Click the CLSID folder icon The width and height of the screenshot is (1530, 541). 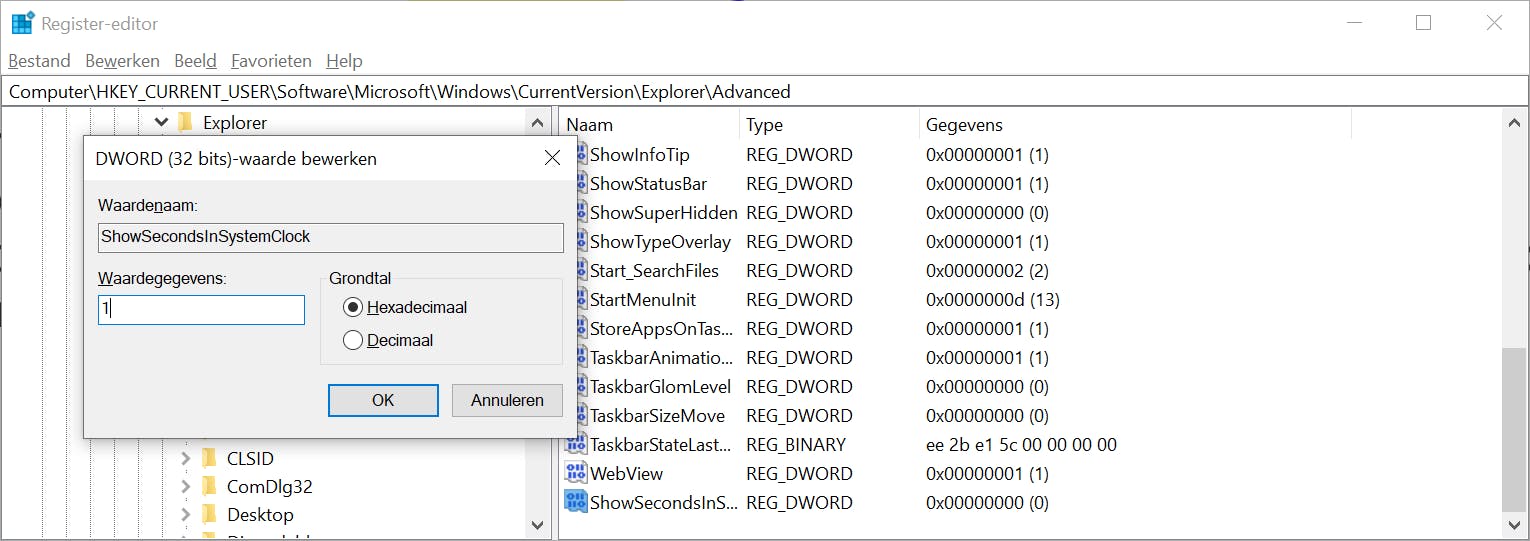[x=209, y=458]
